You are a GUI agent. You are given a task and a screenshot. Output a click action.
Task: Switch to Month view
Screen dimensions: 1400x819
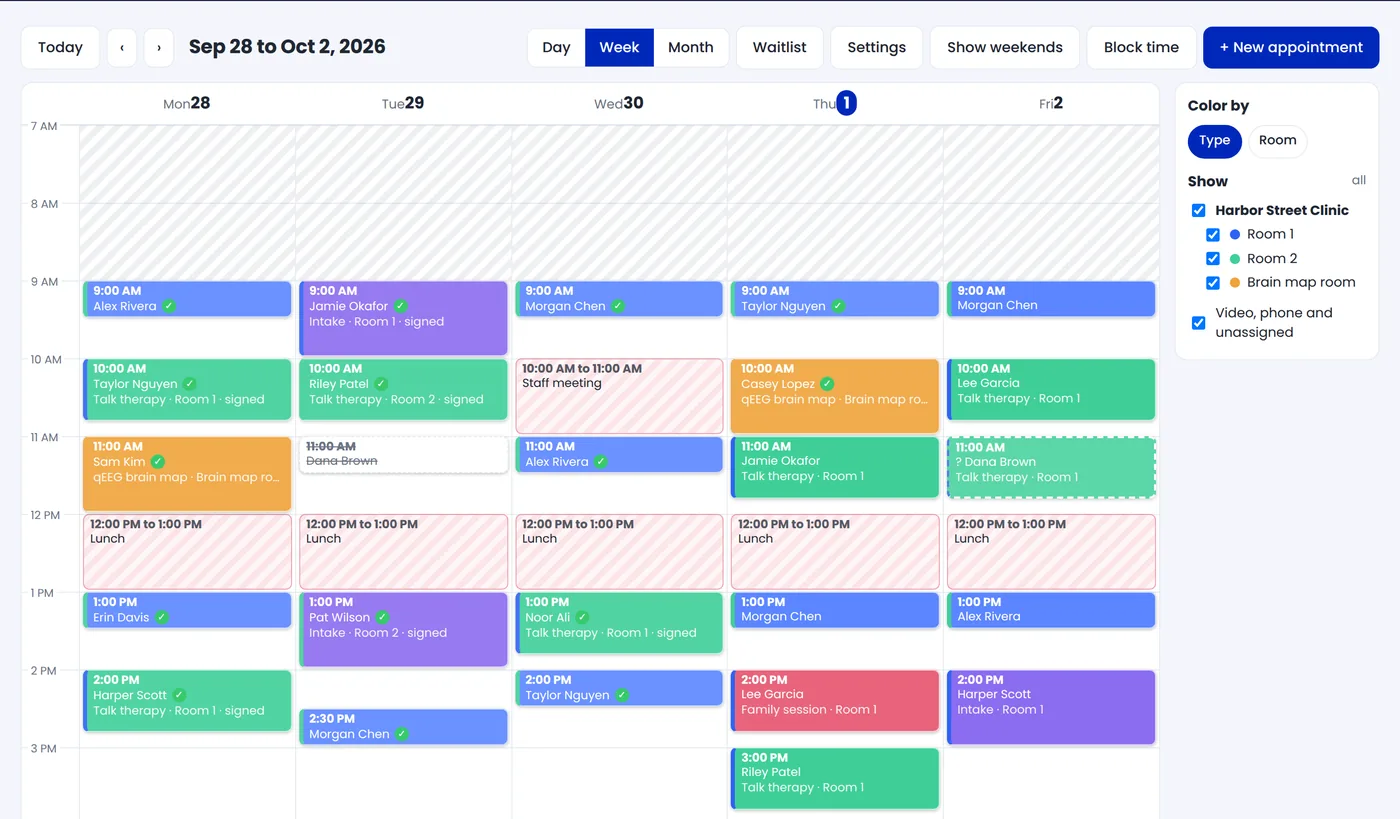691,47
